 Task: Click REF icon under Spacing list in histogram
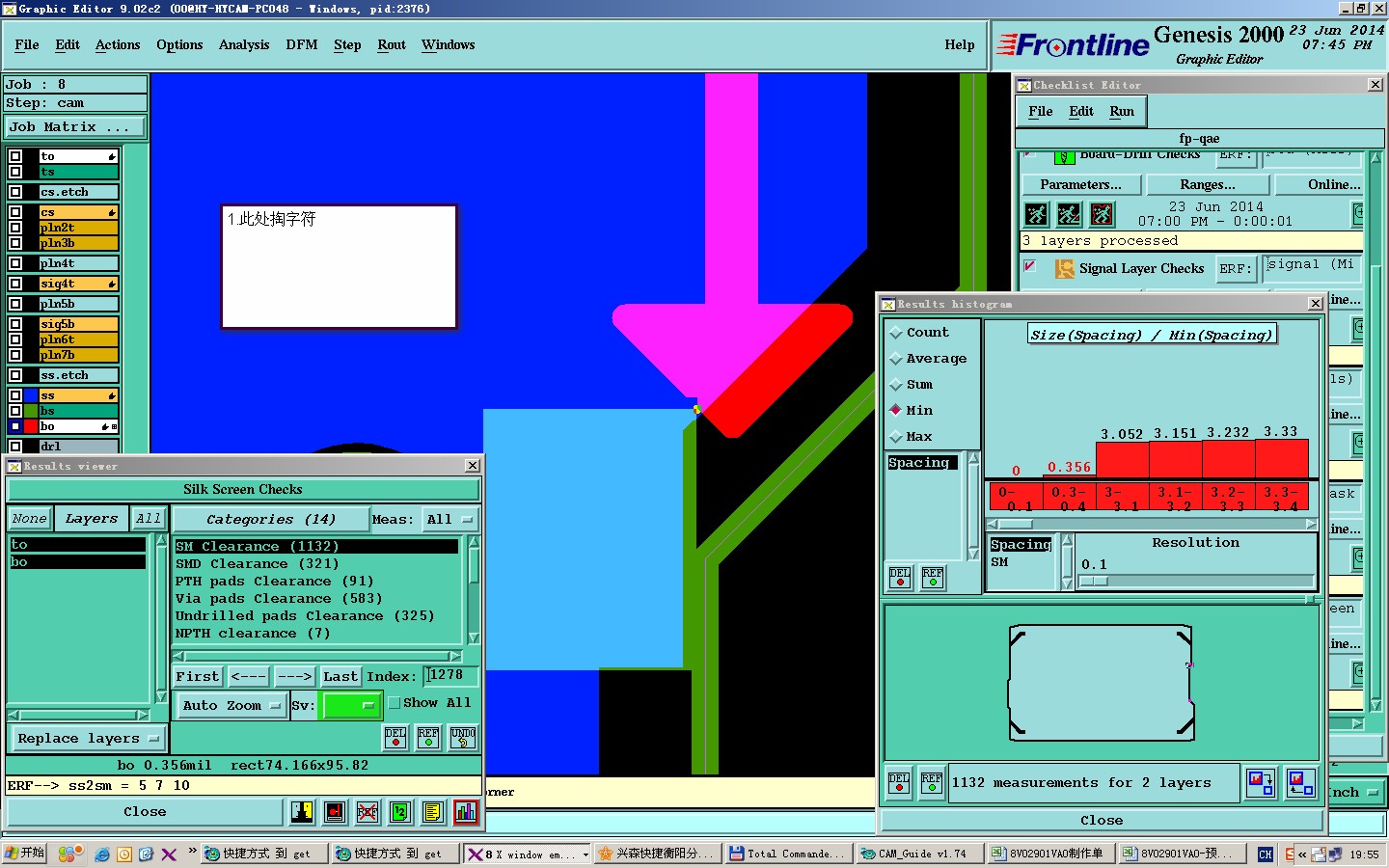click(x=933, y=578)
